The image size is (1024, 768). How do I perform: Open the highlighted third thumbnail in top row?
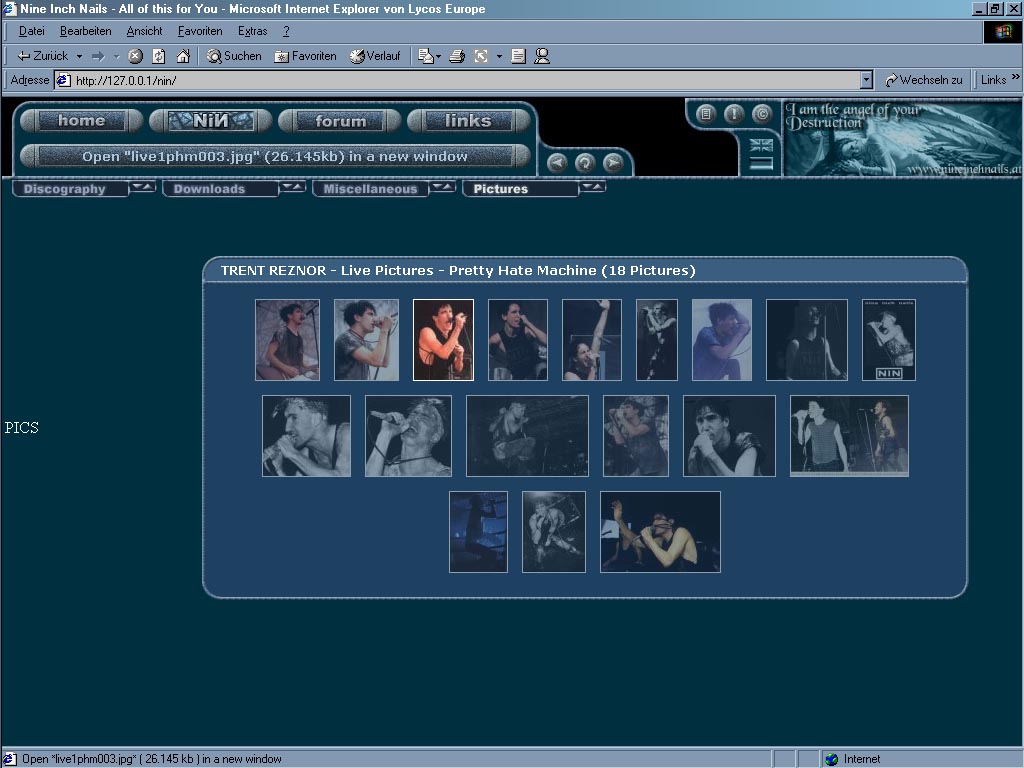tap(443, 340)
